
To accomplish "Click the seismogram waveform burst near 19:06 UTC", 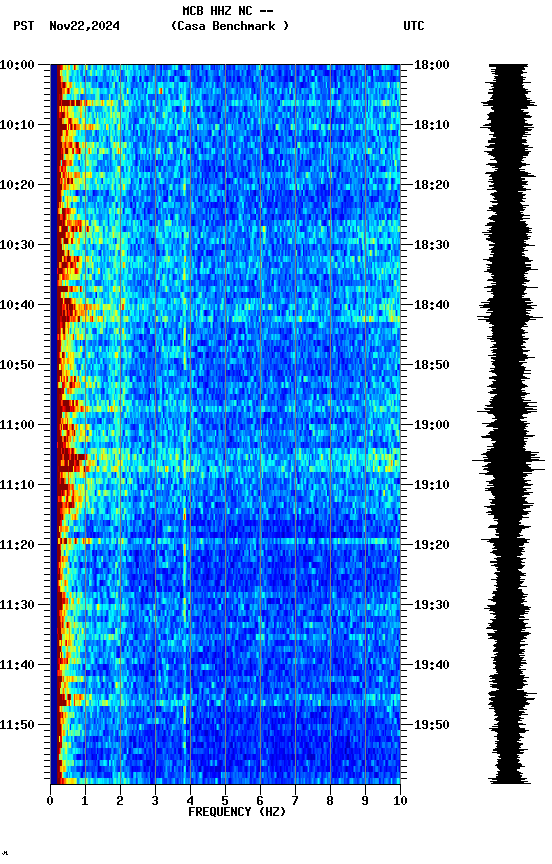I will pyautogui.click(x=508, y=461).
